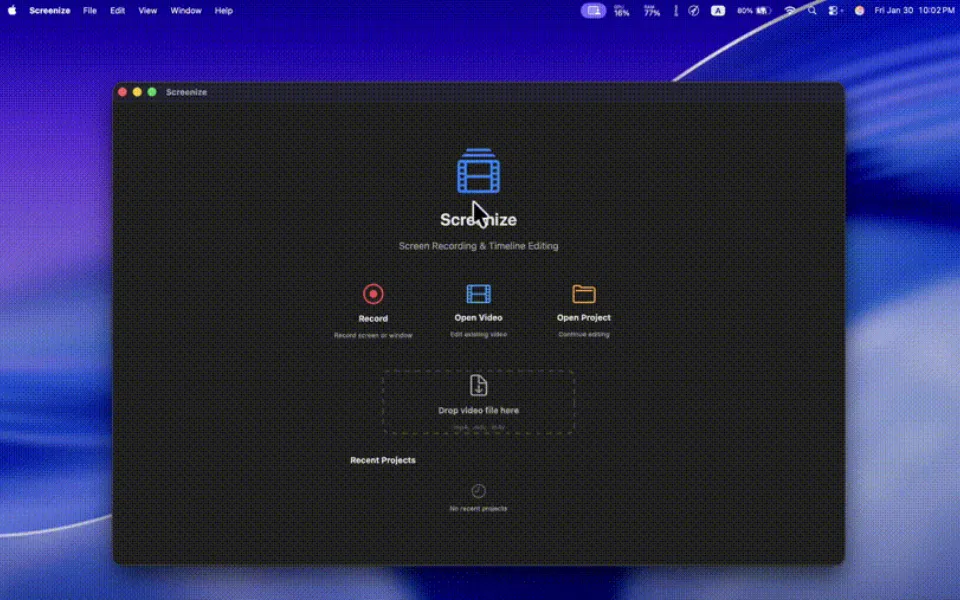The height and width of the screenshot is (600, 960).
Task: Click the 'Recent Projects' heading
Action: point(383,460)
